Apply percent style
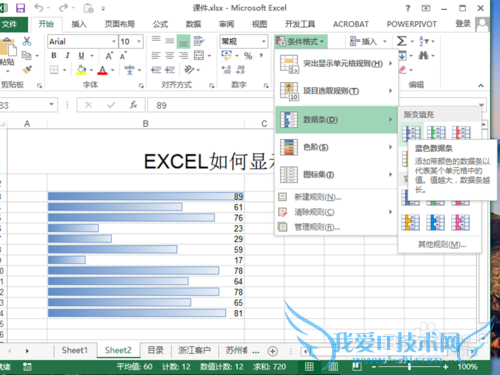 click(x=248, y=56)
